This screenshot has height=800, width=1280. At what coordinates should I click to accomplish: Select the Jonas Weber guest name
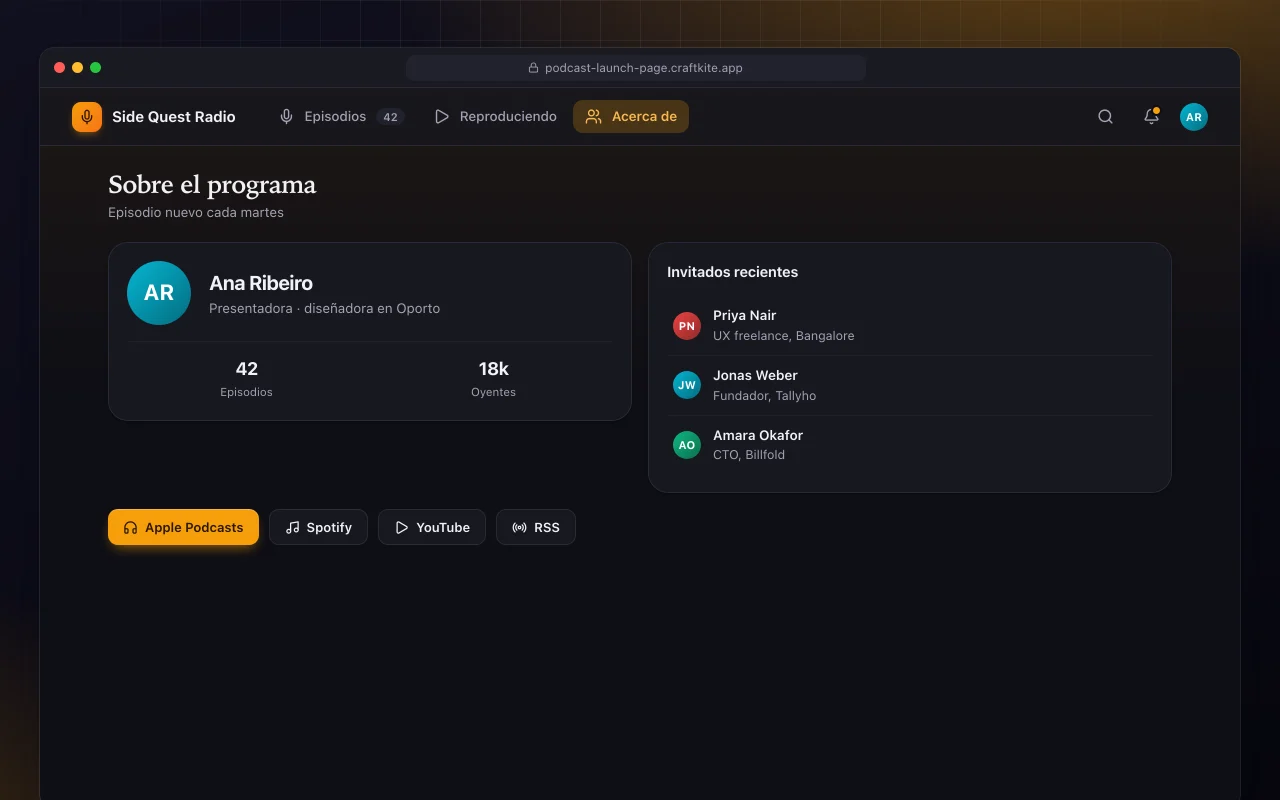755,375
